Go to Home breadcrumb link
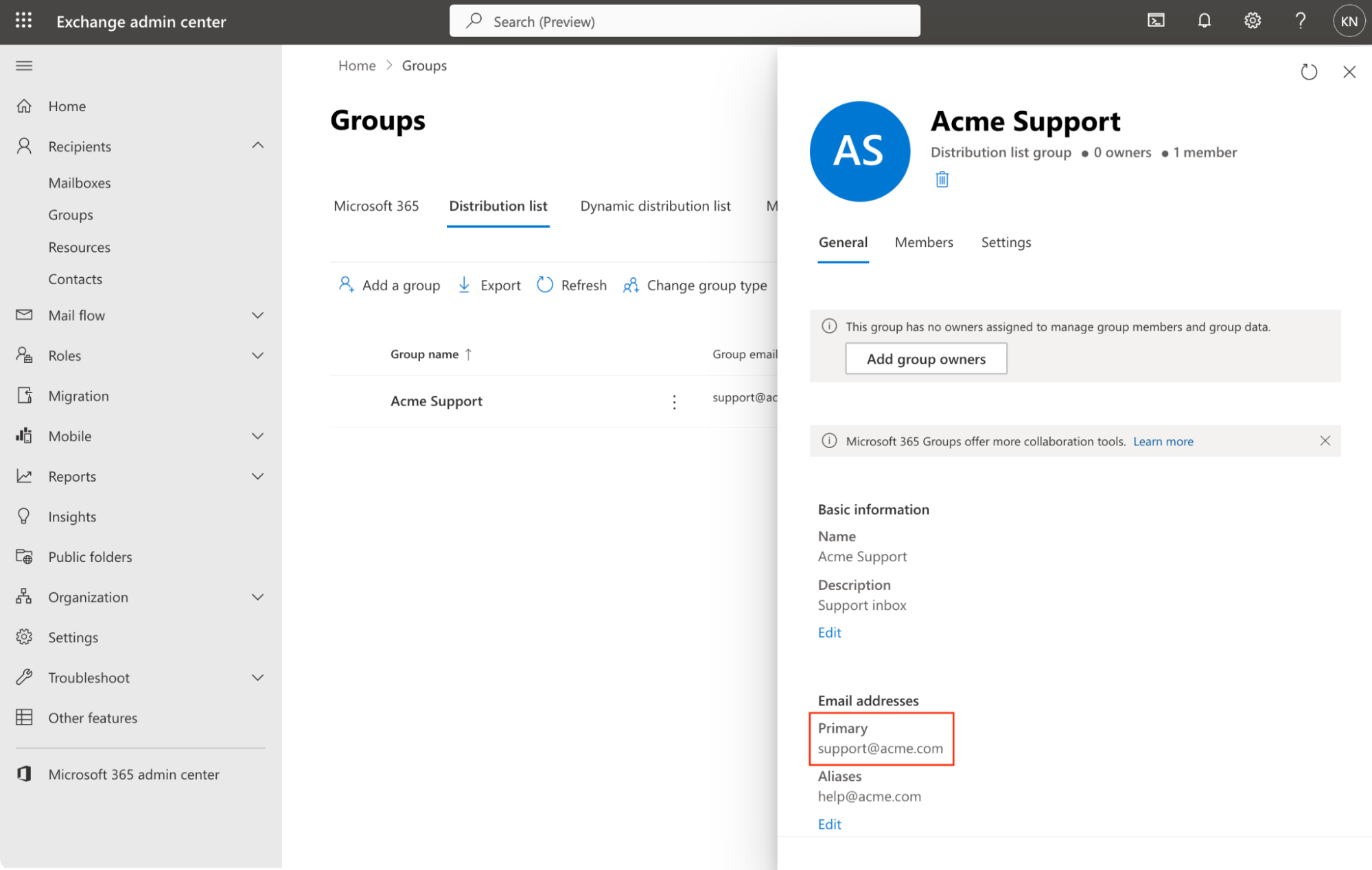Viewport: 1372px width, 870px height. [x=357, y=65]
